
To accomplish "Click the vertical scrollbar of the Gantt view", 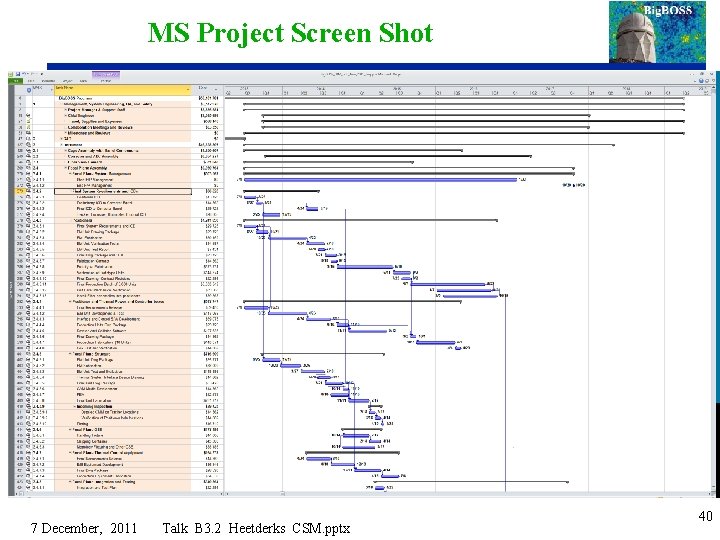I will tap(714, 289).
